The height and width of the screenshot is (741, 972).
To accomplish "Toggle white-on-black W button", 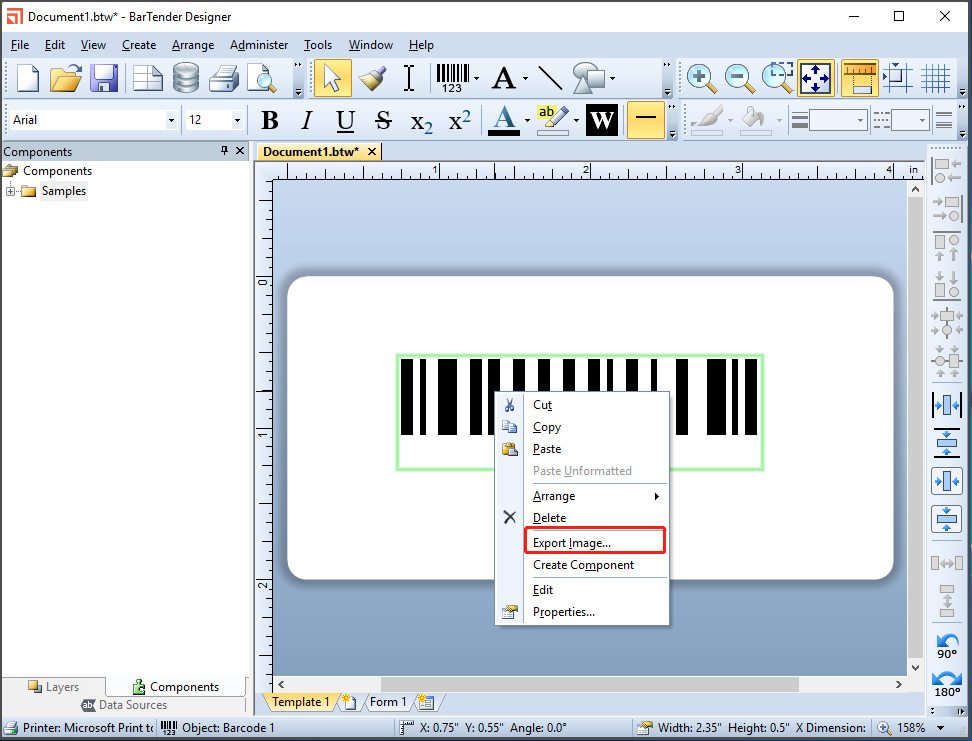I will click(x=602, y=120).
